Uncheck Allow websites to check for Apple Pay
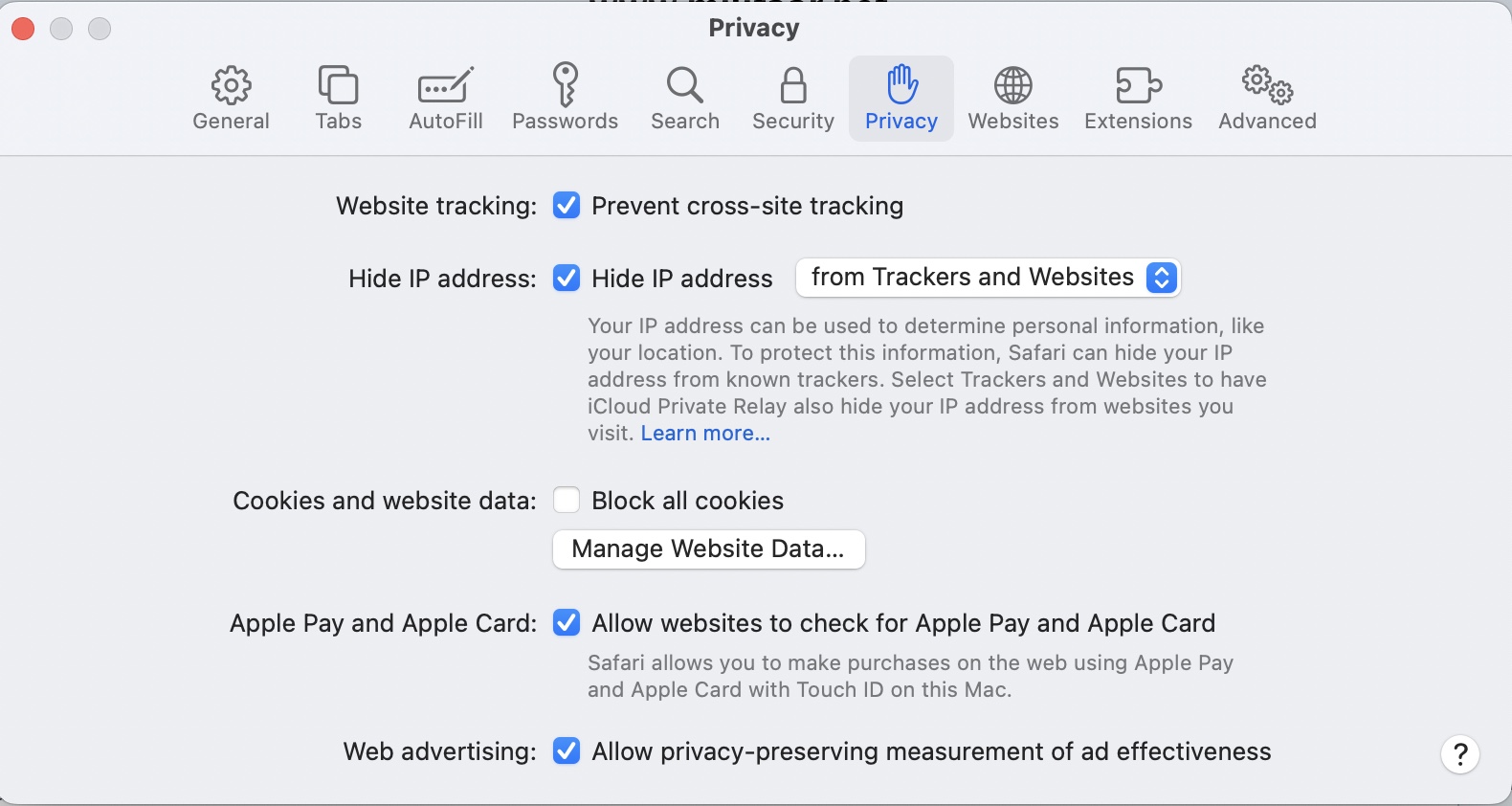The image size is (1512, 806). (x=567, y=623)
